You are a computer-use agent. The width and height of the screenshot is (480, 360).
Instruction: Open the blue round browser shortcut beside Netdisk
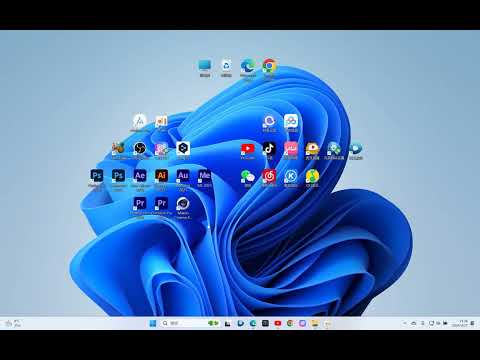(269, 123)
